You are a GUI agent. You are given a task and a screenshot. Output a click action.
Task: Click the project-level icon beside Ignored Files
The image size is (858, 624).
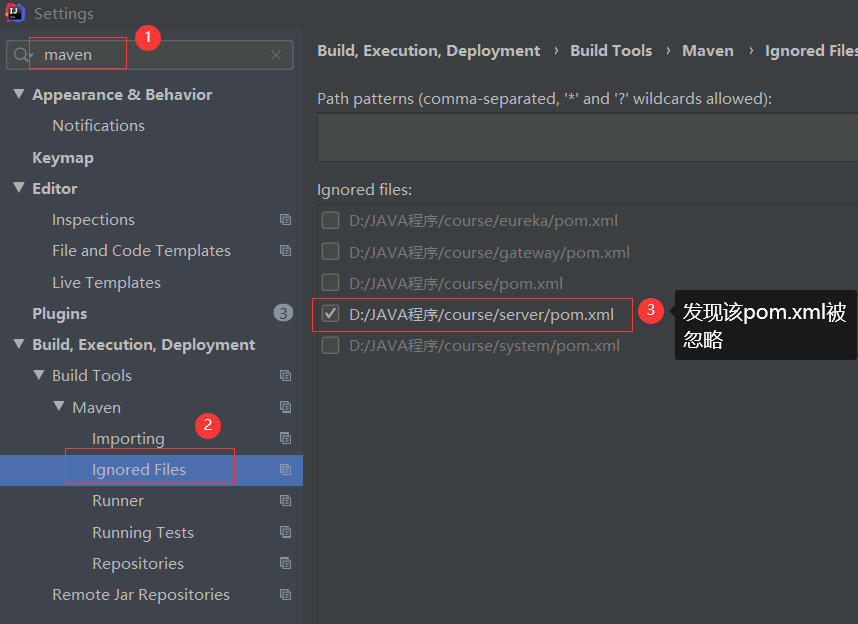[285, 470]
